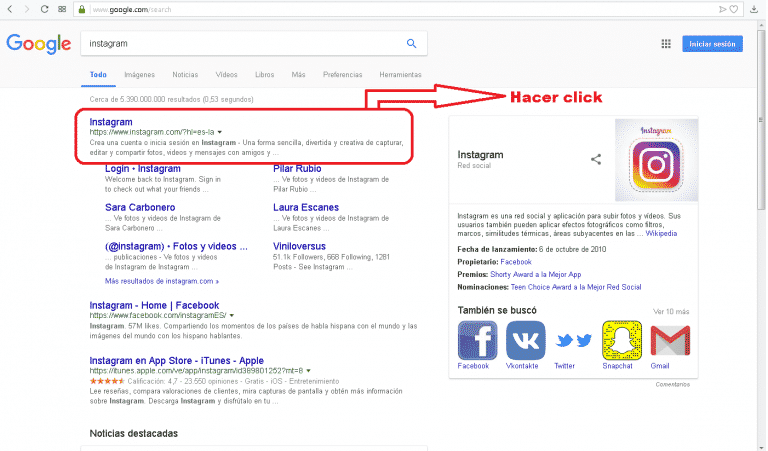The height and width of the screenshot is (451, 768).
Task: Open the Instagram first search result link
Action: 110,122
